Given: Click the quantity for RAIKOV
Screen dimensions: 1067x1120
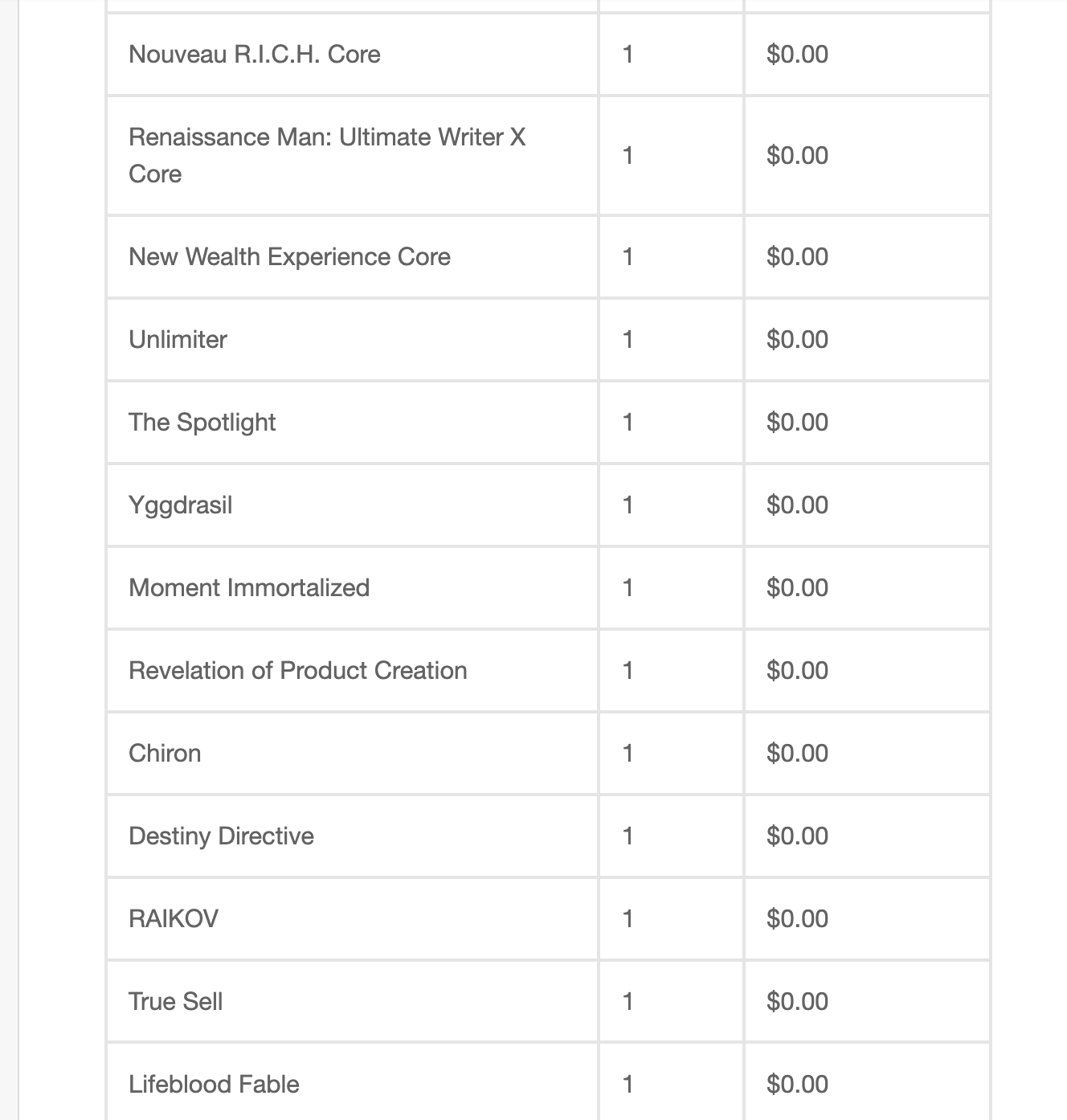Looking at the screenshot, I should click(628, 918).
